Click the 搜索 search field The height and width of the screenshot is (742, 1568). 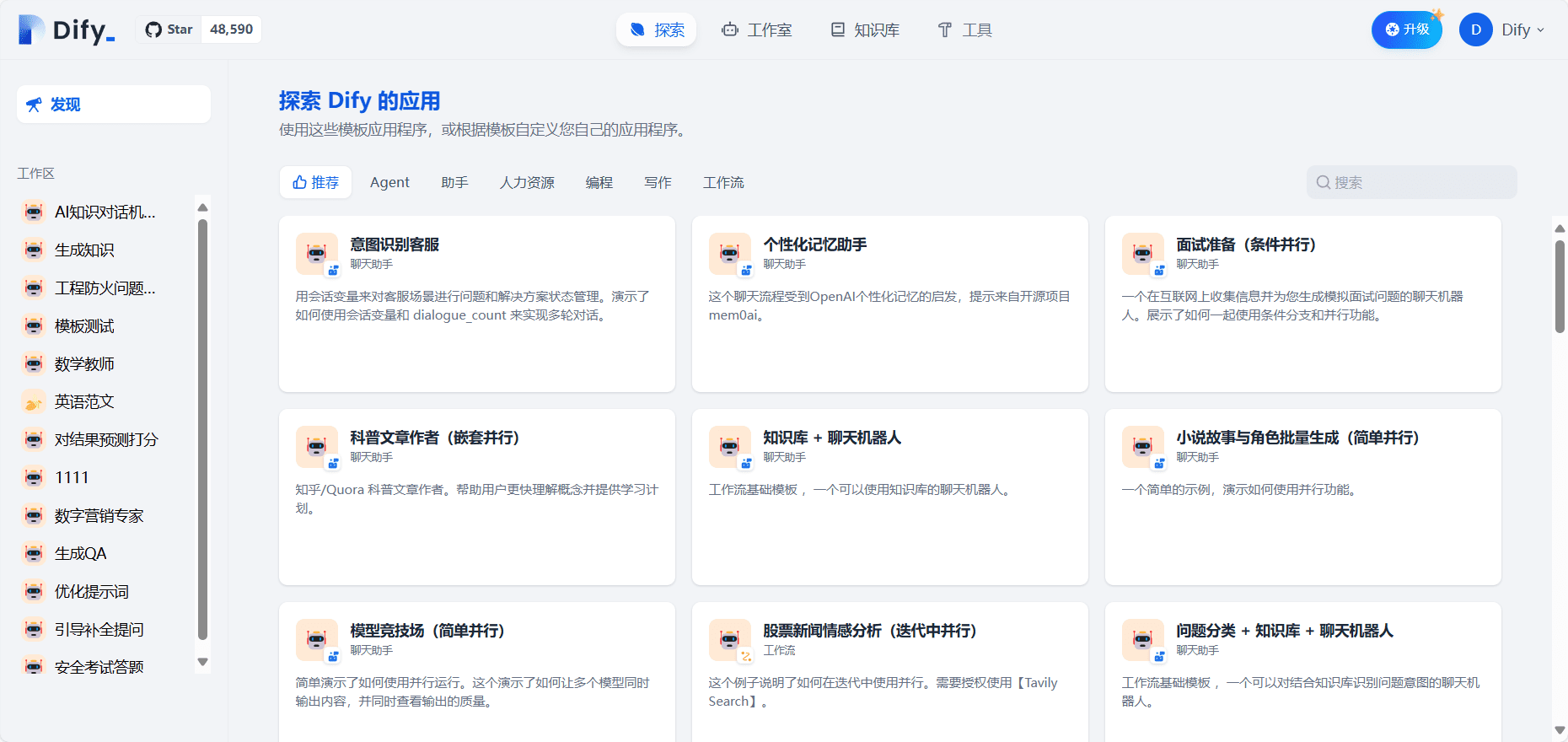tap(1411, 182)
